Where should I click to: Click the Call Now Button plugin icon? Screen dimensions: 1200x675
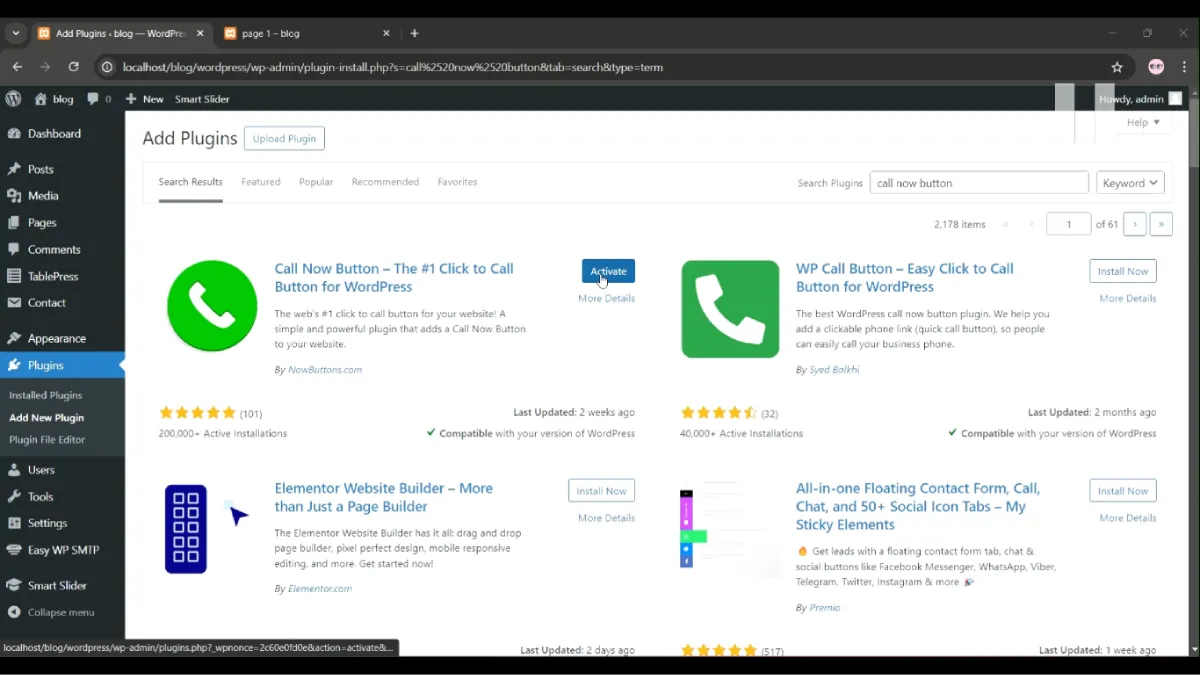coord(212,306)
